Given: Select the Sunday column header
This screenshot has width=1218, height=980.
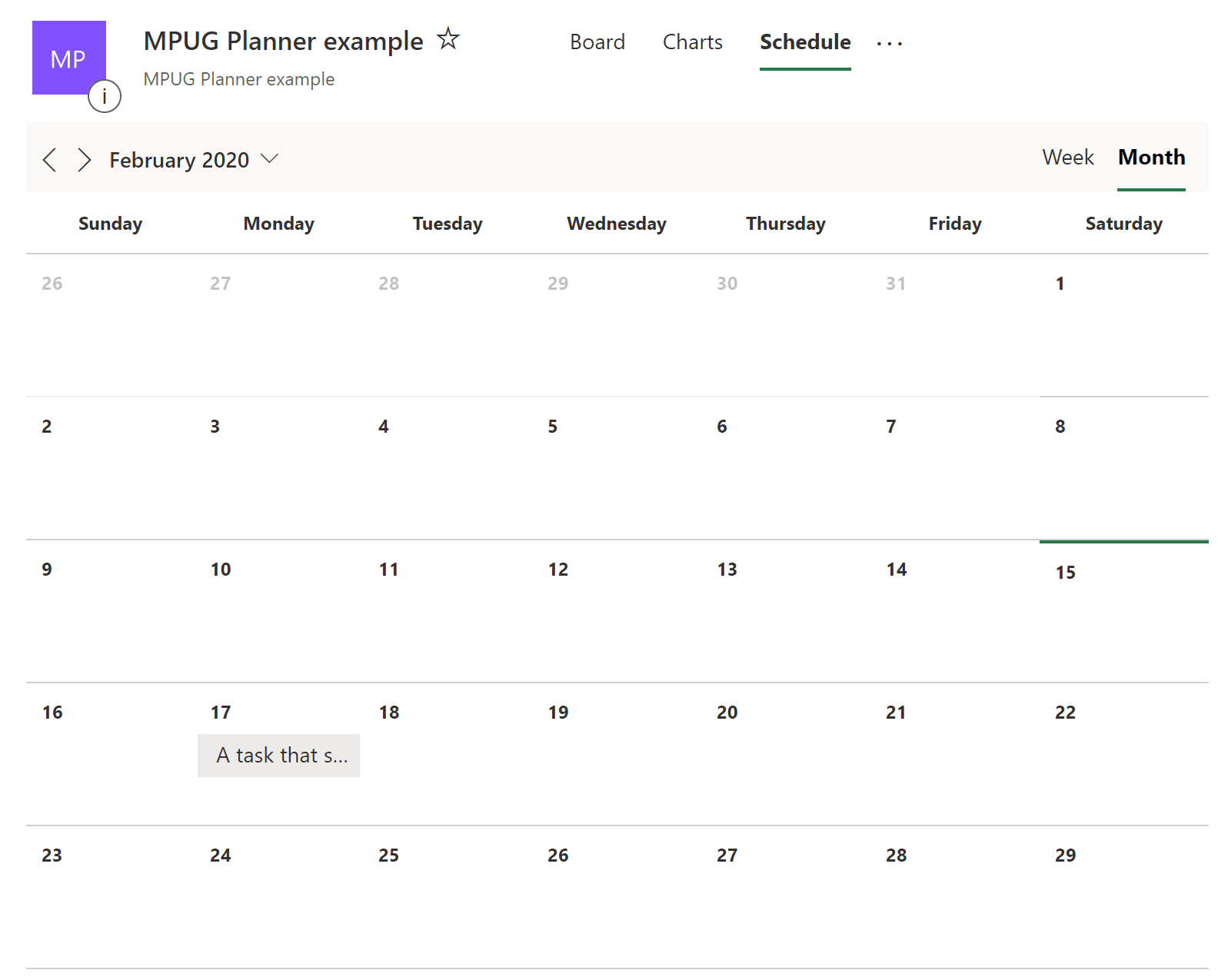Looking at the screenshot, I should pyautogui.click(x=110, y=224).
